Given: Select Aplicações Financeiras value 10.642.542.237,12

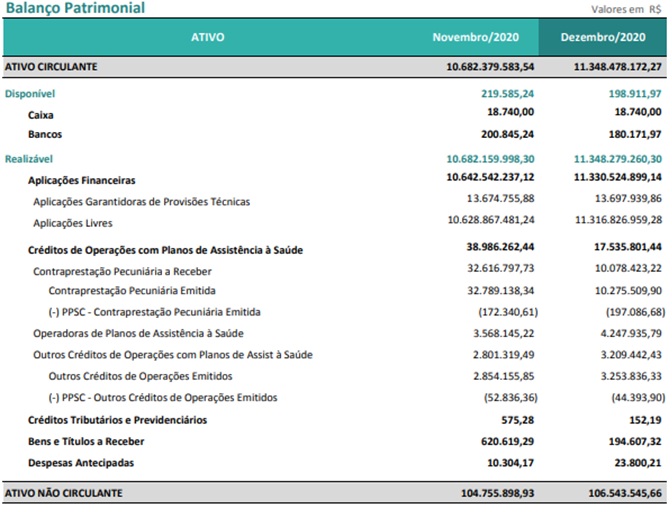Looking at the screenshot, I should coord(490,177).
